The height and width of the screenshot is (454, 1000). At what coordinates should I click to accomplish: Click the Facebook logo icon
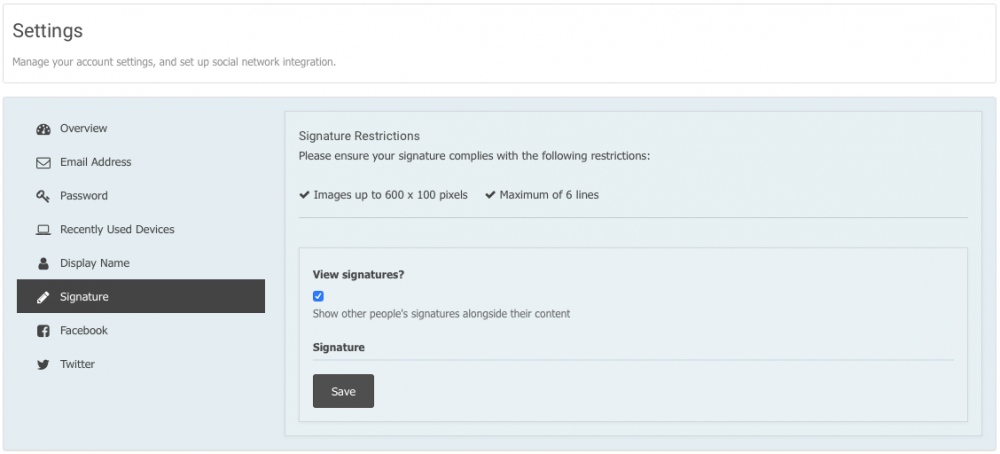(x=43, y=331)
